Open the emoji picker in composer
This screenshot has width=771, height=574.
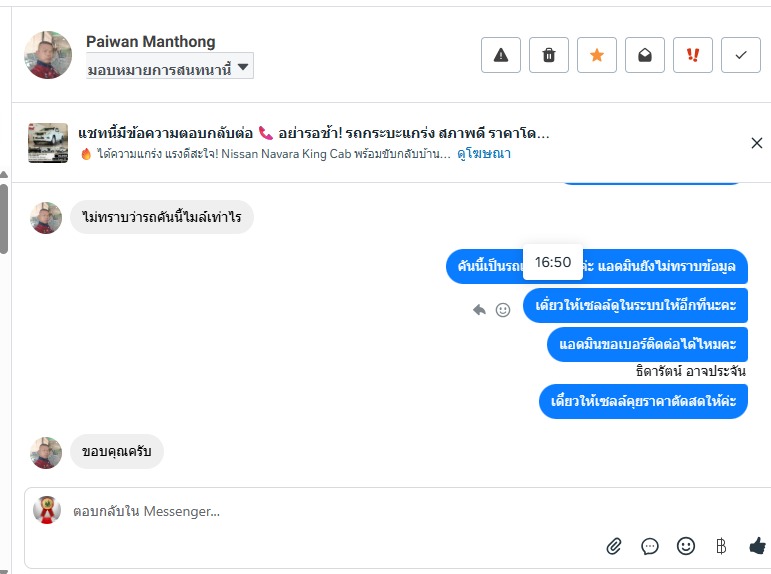point(686,546)
